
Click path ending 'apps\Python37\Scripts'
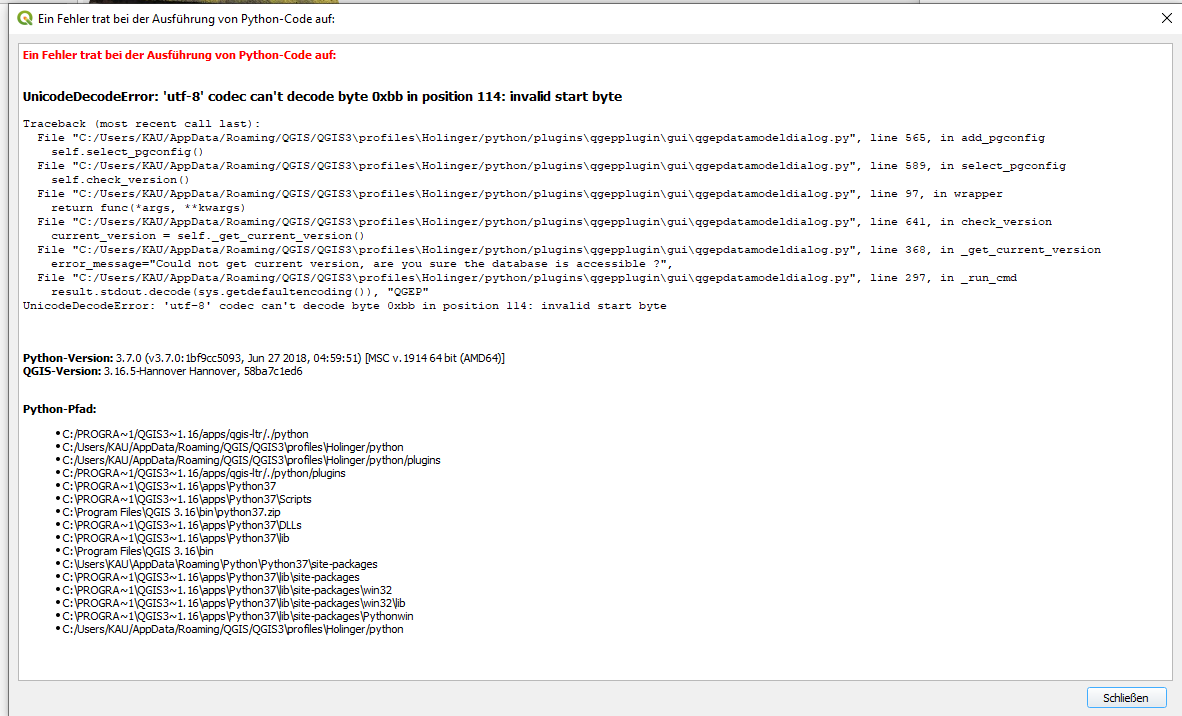187,499
